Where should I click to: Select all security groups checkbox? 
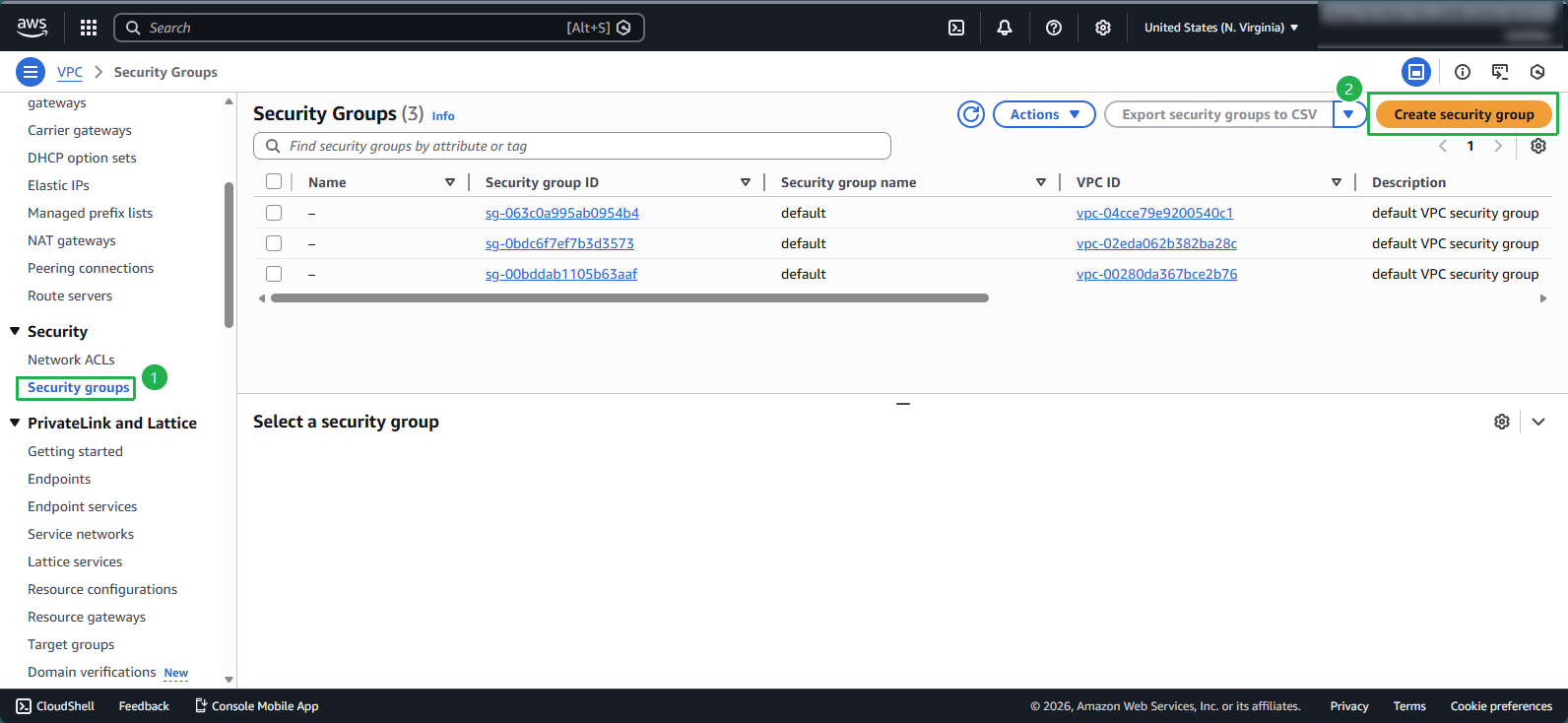tap(274, 181)
